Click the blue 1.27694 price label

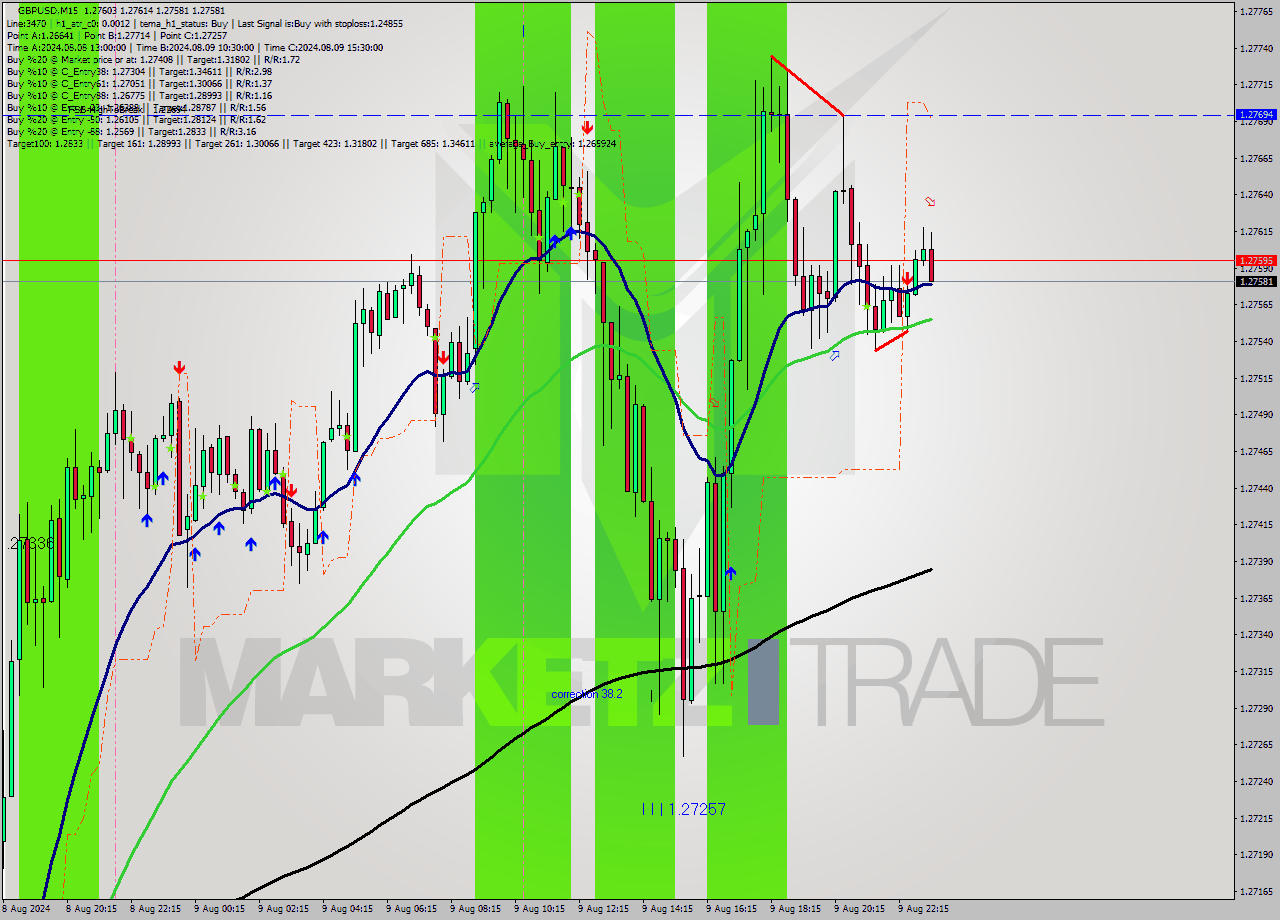tap(1256, 115)
